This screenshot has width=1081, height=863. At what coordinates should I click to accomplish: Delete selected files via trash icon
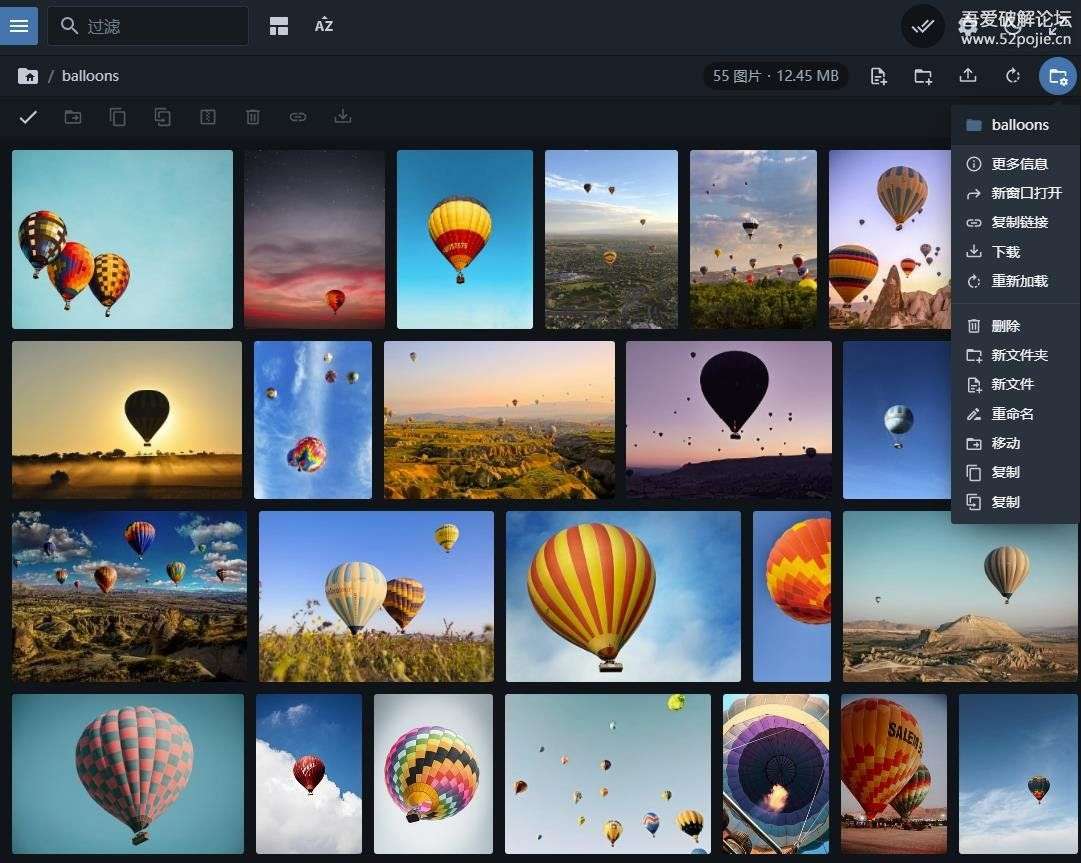coord(252,117)
